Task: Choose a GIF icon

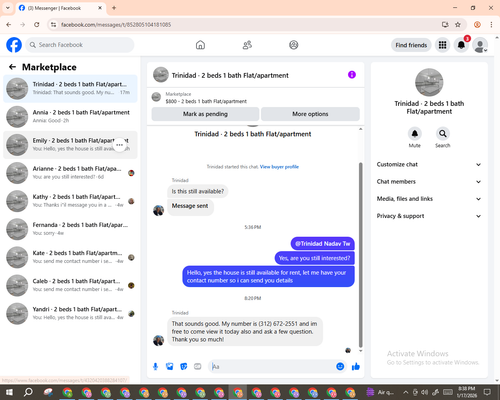Action: coord(198,367)
